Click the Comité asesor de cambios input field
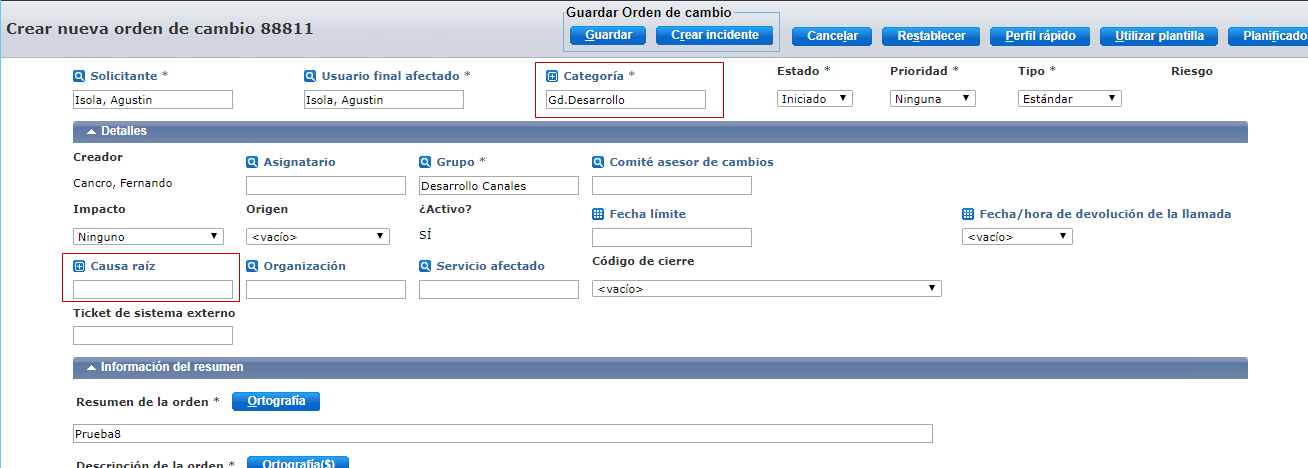 672,186
